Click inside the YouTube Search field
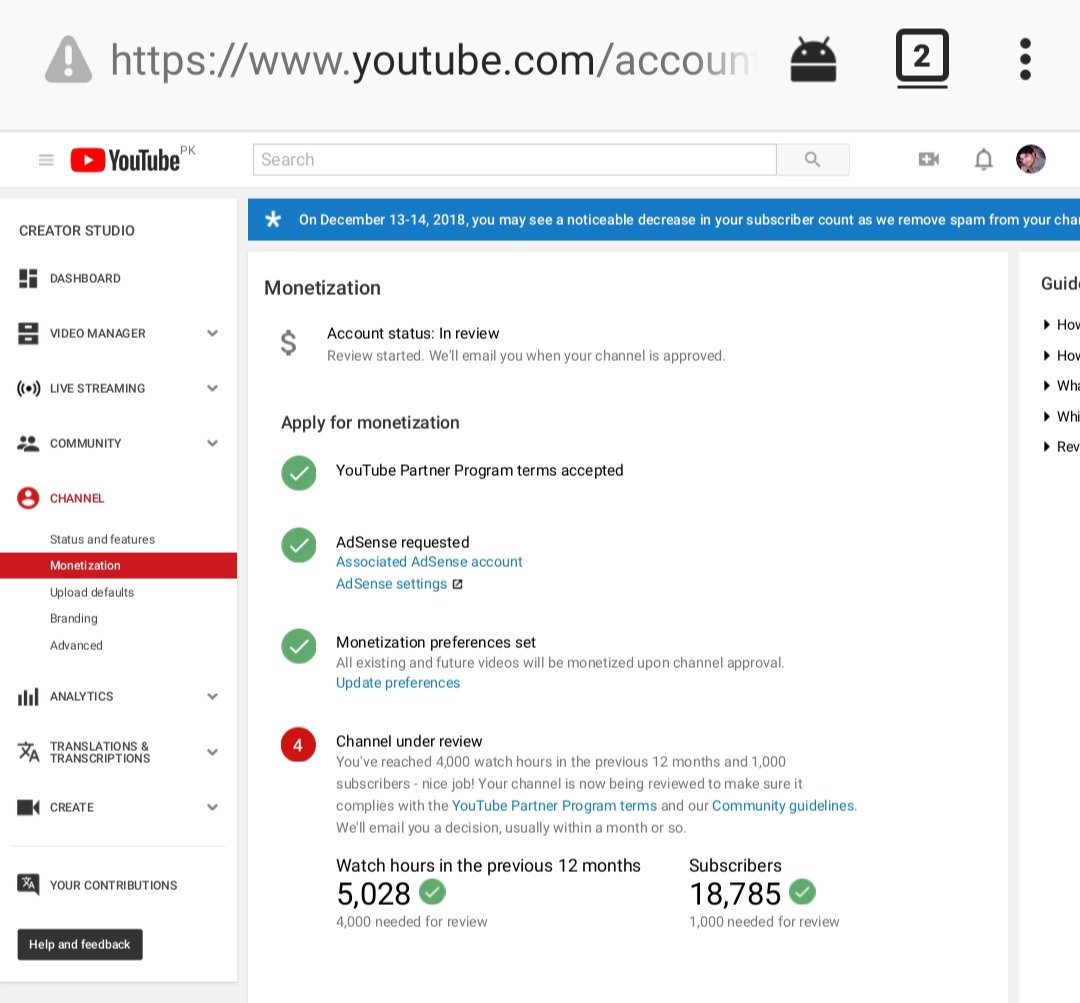 [515, 160]
